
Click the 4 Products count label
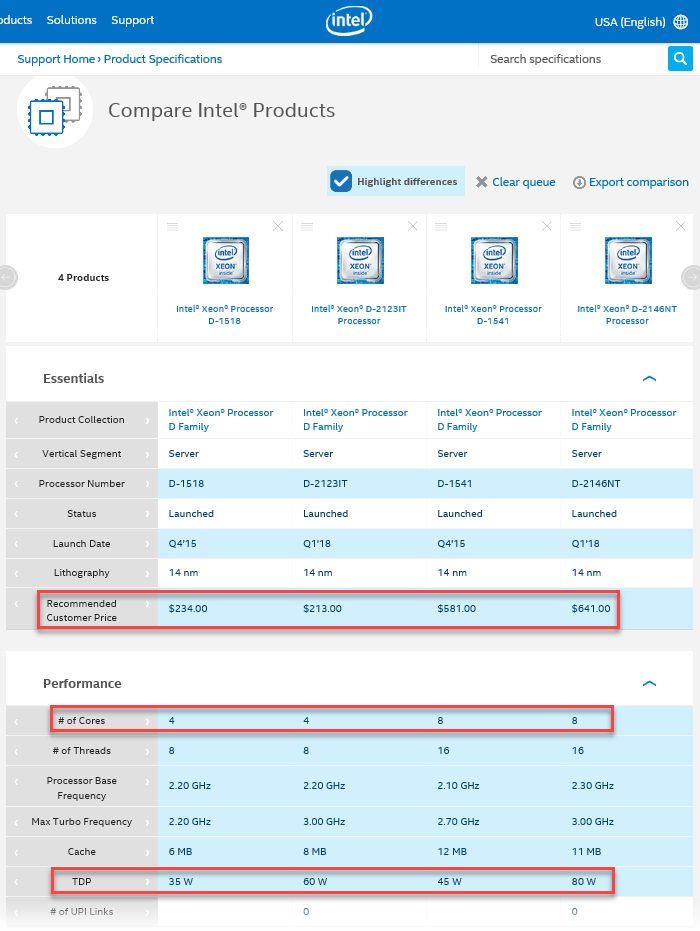click(83, 277)
